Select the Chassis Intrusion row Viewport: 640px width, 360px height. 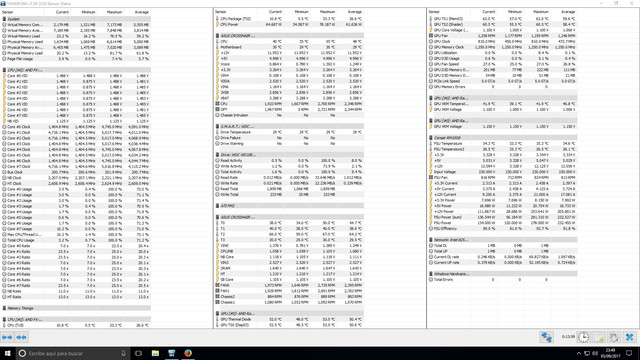click(289, 115)
